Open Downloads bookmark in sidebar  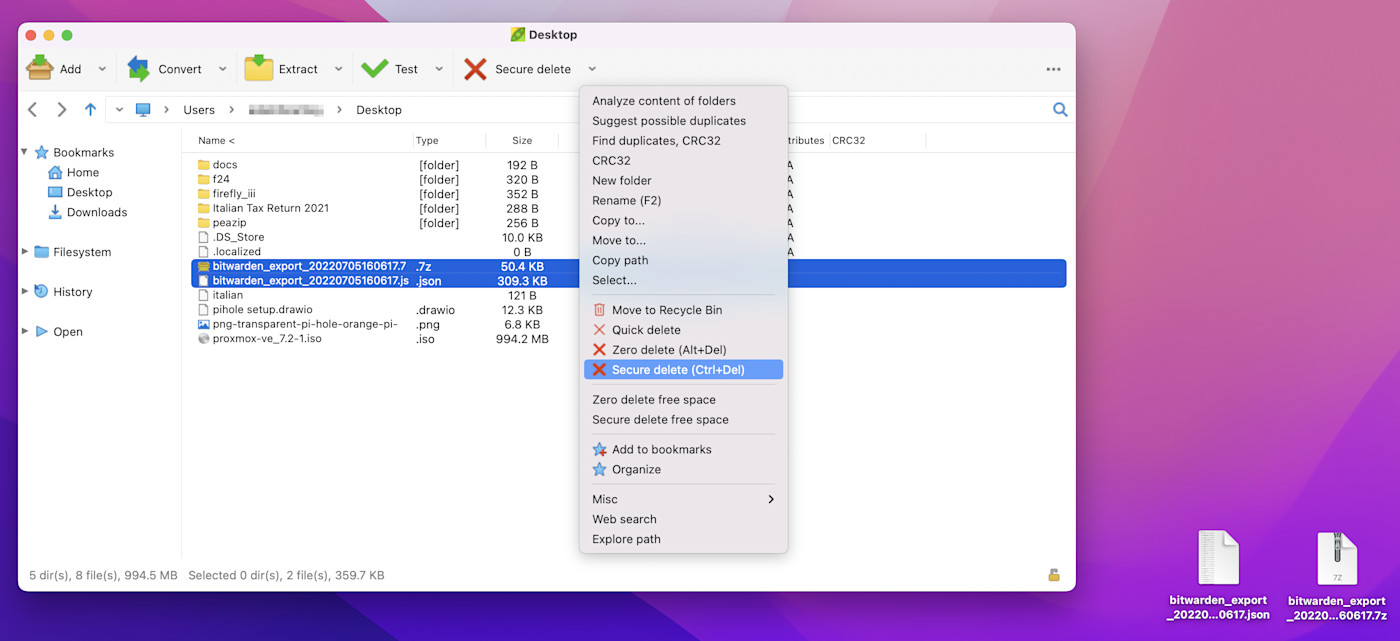pyautogui.click(x=96, y=212)
